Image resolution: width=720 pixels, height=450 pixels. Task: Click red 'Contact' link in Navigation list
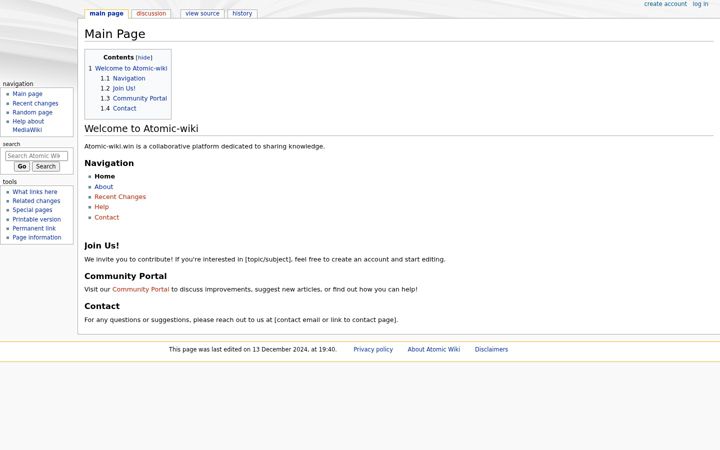point(107,218)
